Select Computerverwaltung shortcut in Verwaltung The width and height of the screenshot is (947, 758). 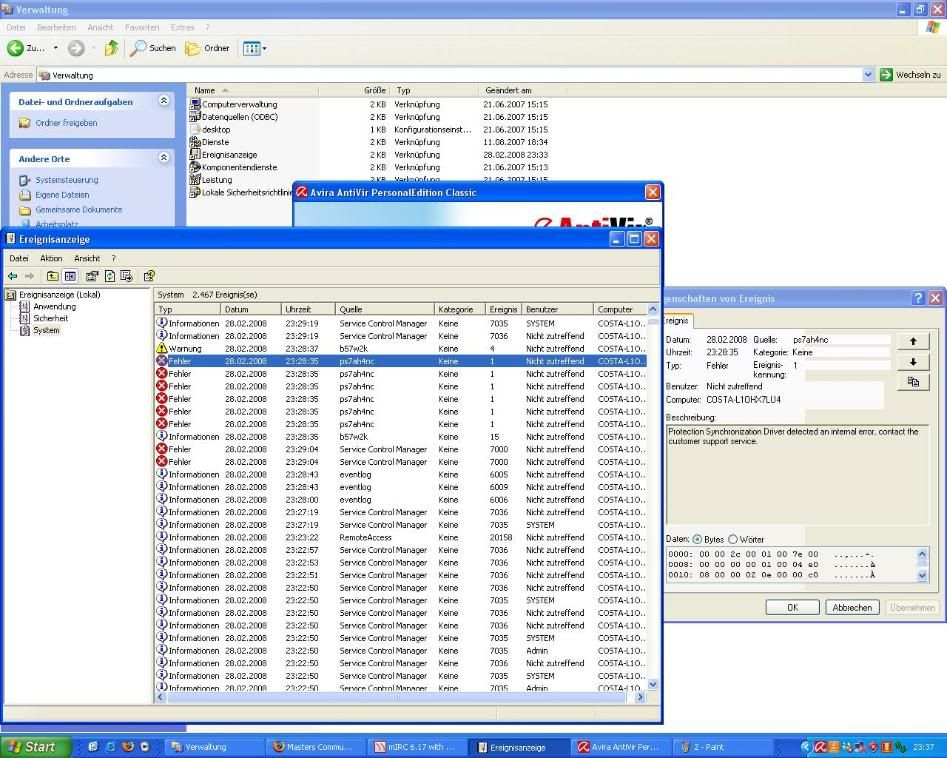tap(233, 104)
